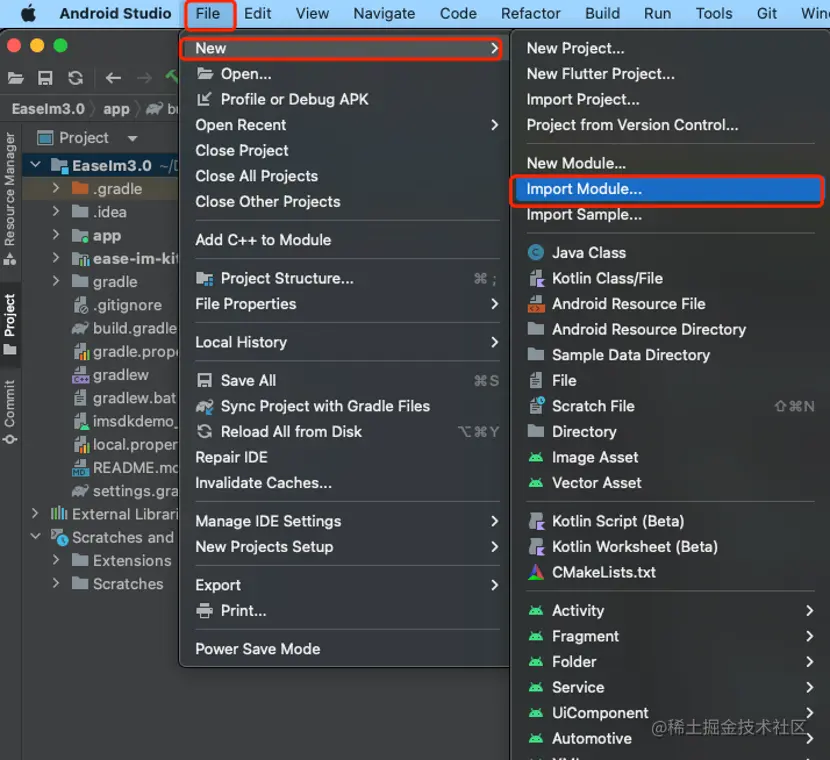Click the Save All toolbar icon
Viewport: 830px width, 760px height.
tap(46, 78)
